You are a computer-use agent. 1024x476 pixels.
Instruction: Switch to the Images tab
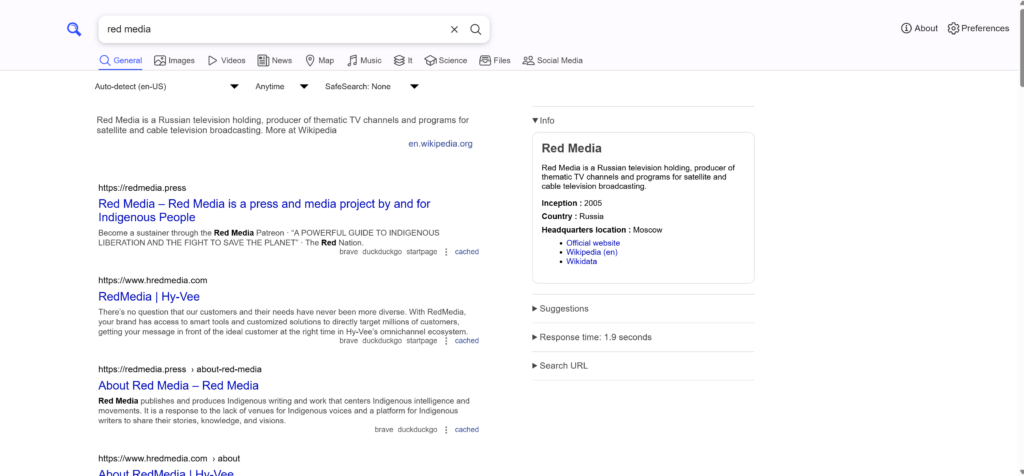coord(174,60)
